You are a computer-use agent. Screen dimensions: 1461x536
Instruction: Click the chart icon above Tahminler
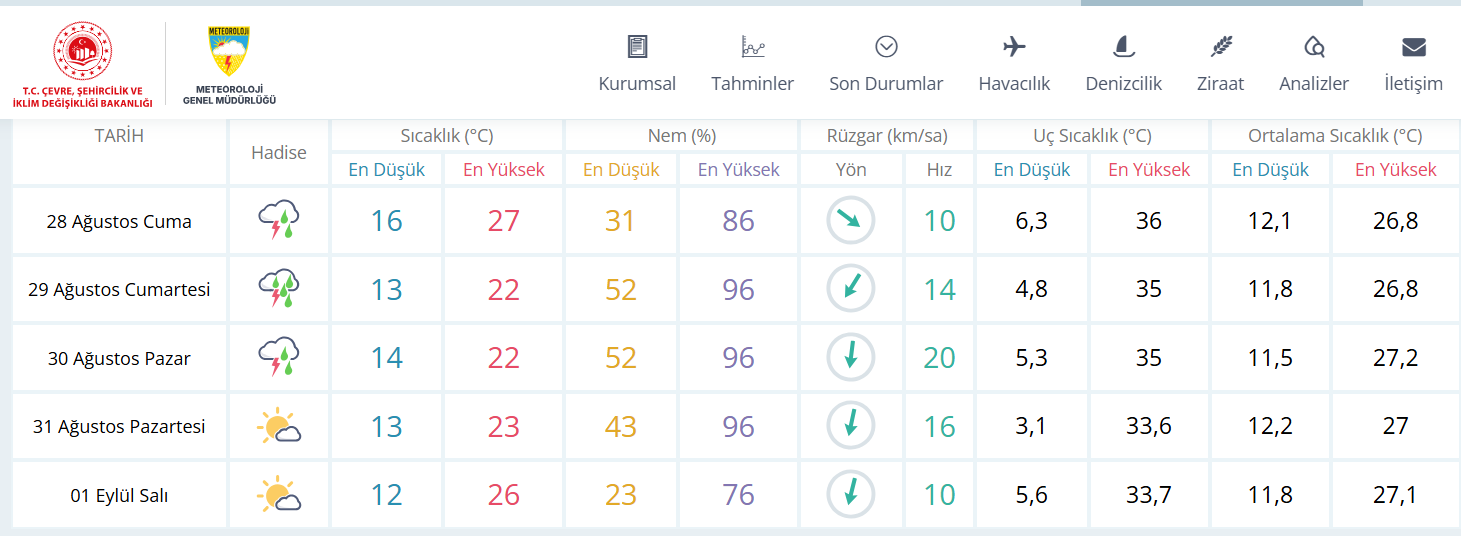tap(752, 46)
